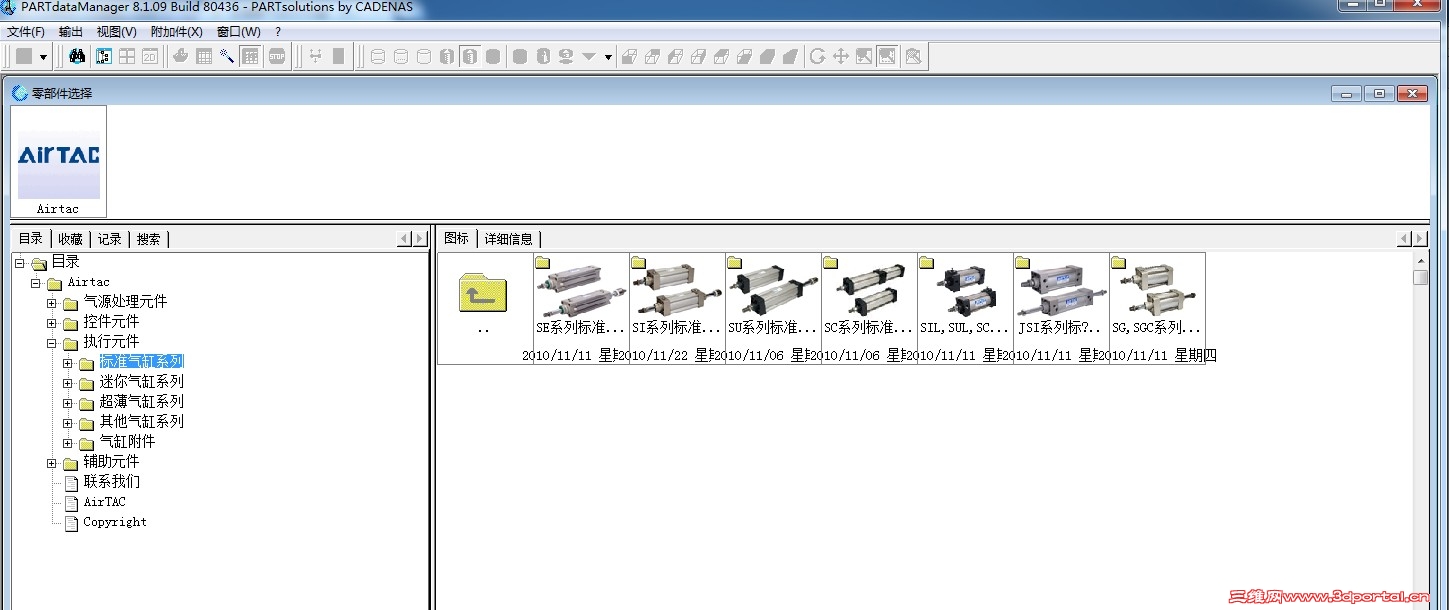Image resolution: width=1449 pixels, height=610 pixels.
Task: Click the first cylinder shading icon
Action: click(x=378, y=56)
